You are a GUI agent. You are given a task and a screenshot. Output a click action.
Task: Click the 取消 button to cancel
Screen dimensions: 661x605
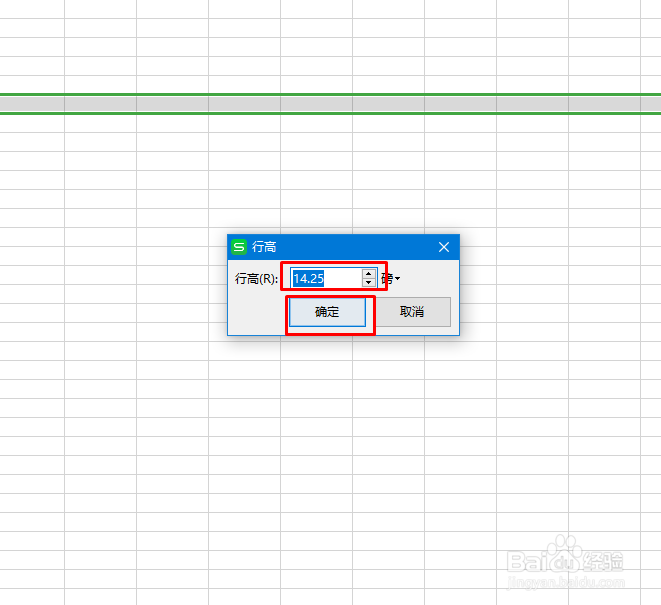click(412, 312)
